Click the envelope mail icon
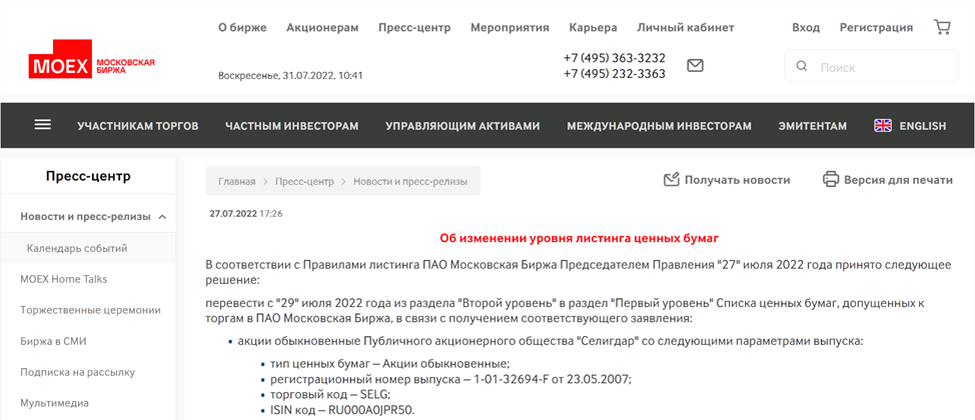Screen dimensions: 975x420 pos(695,65)
